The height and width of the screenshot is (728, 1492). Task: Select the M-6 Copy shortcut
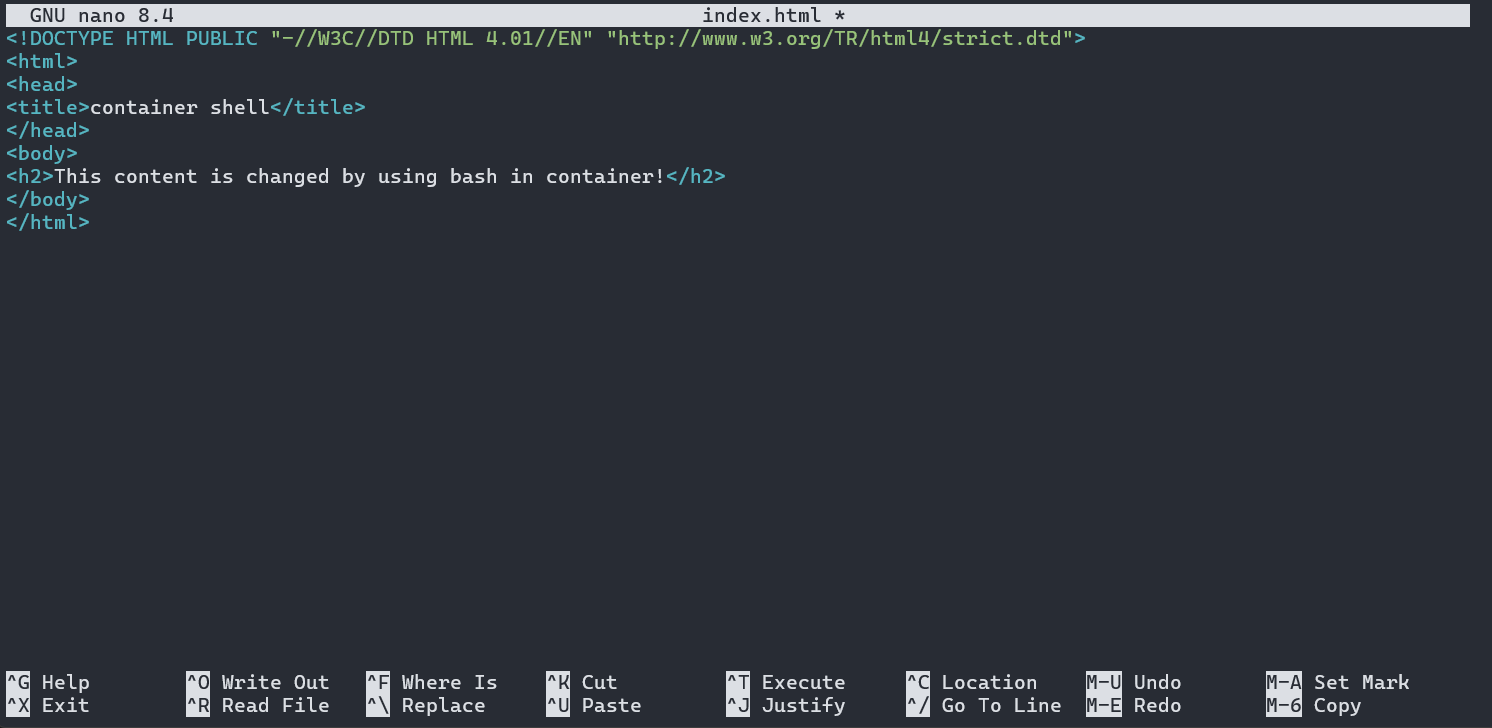tap(1314, 705)
